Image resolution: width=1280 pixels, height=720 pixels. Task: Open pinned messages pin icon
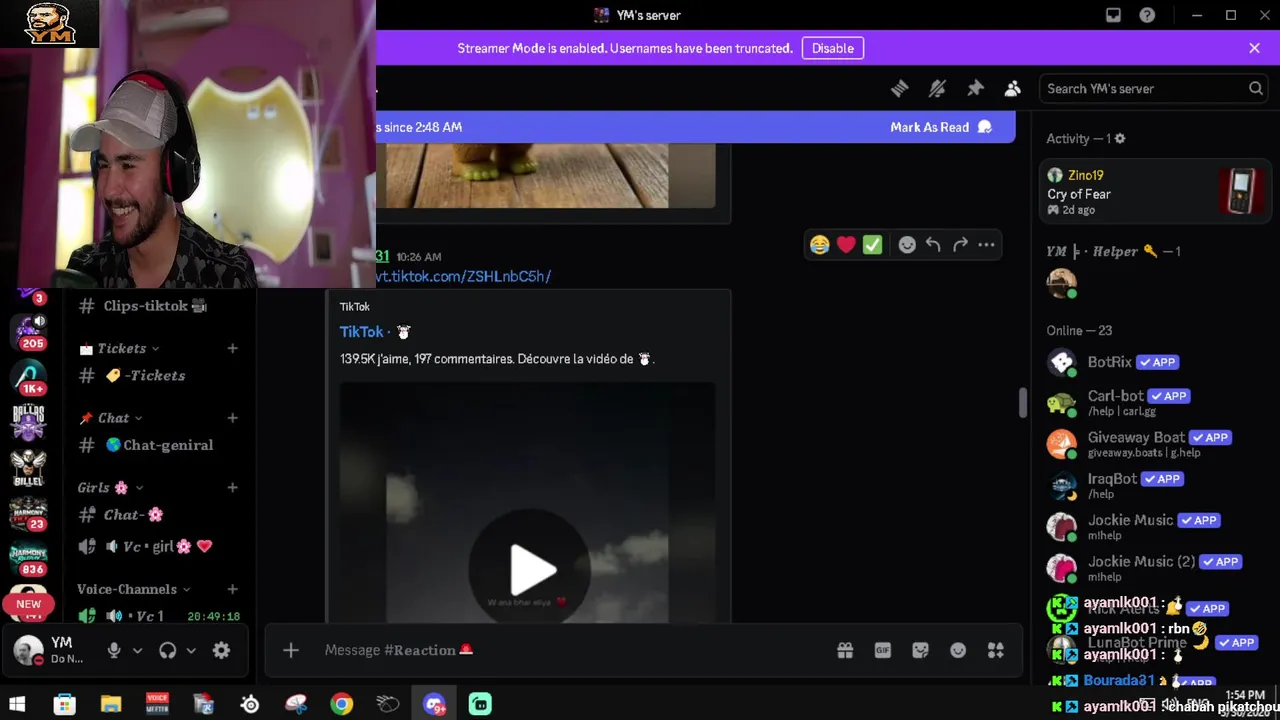click(975, 89)
